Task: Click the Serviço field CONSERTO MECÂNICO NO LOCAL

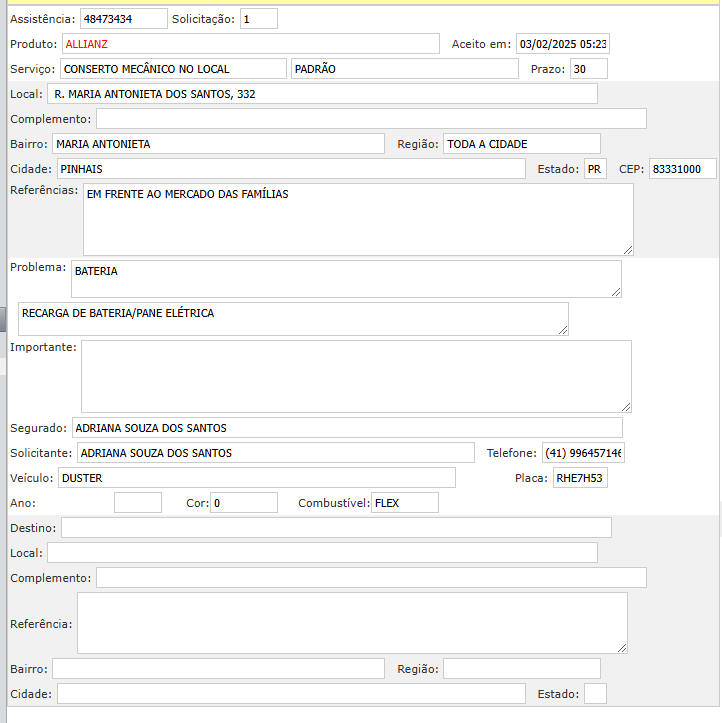Action: (x=172, y=69)
